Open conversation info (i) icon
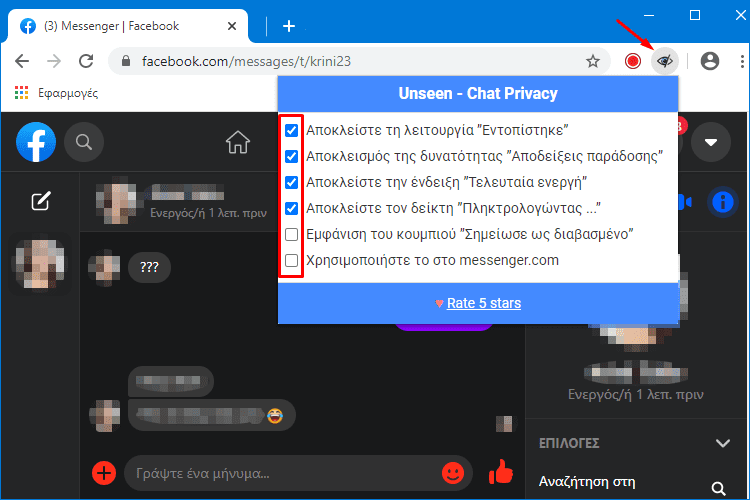 (723, 202)
